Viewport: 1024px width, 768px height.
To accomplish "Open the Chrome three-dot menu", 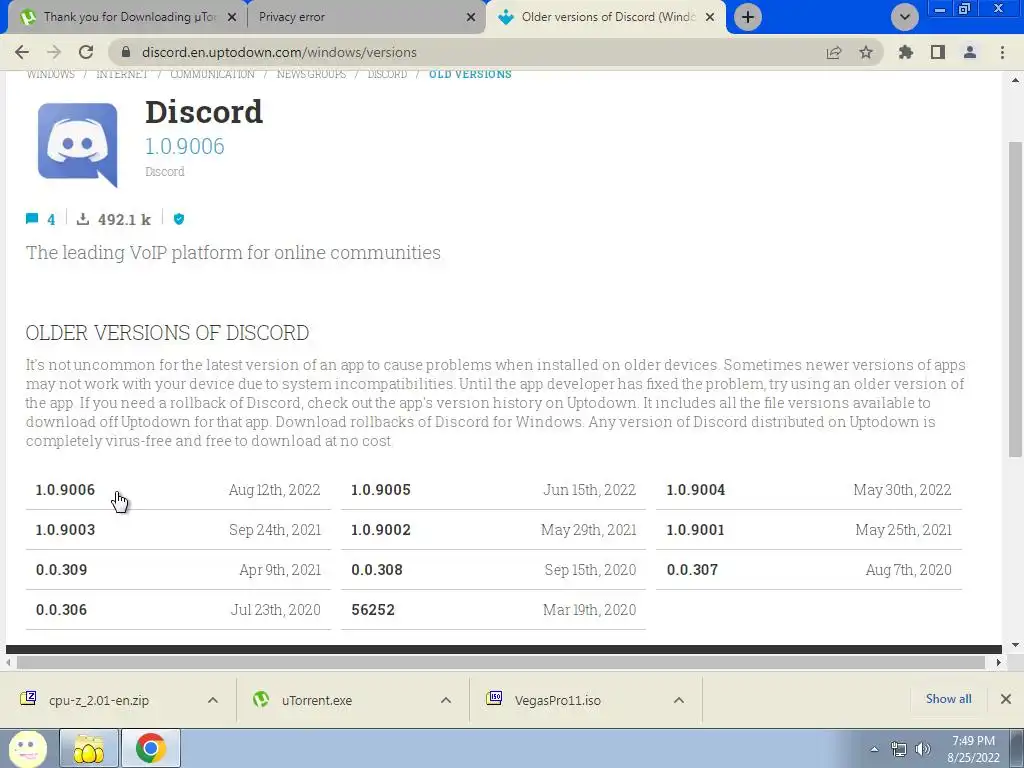I will coord(1002,52).
